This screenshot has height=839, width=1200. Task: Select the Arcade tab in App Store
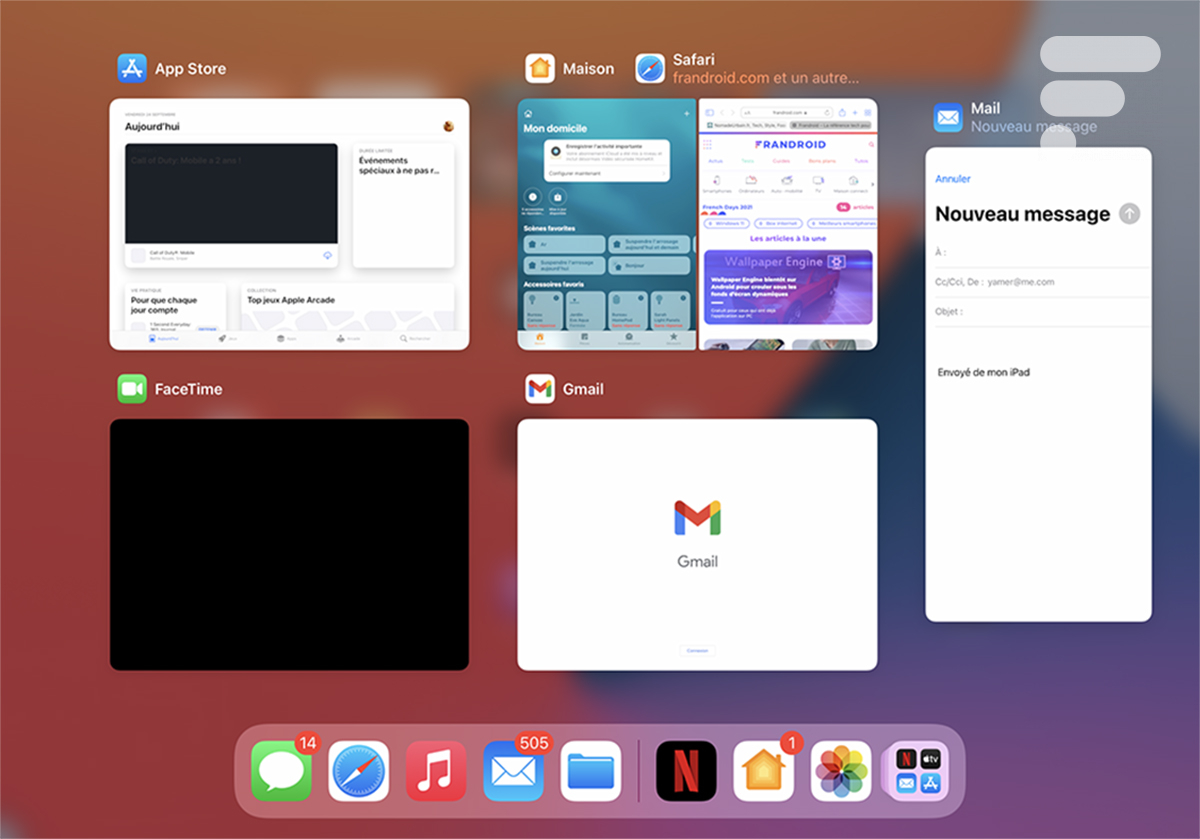[x=346, y=339]
